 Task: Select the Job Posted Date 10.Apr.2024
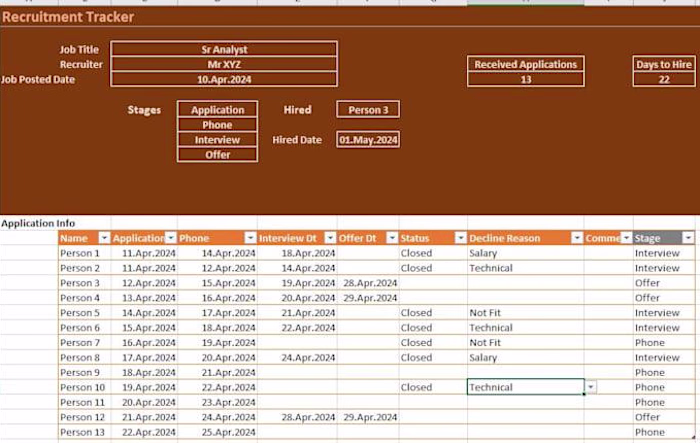pyautogui.click(x=224, y=79)
